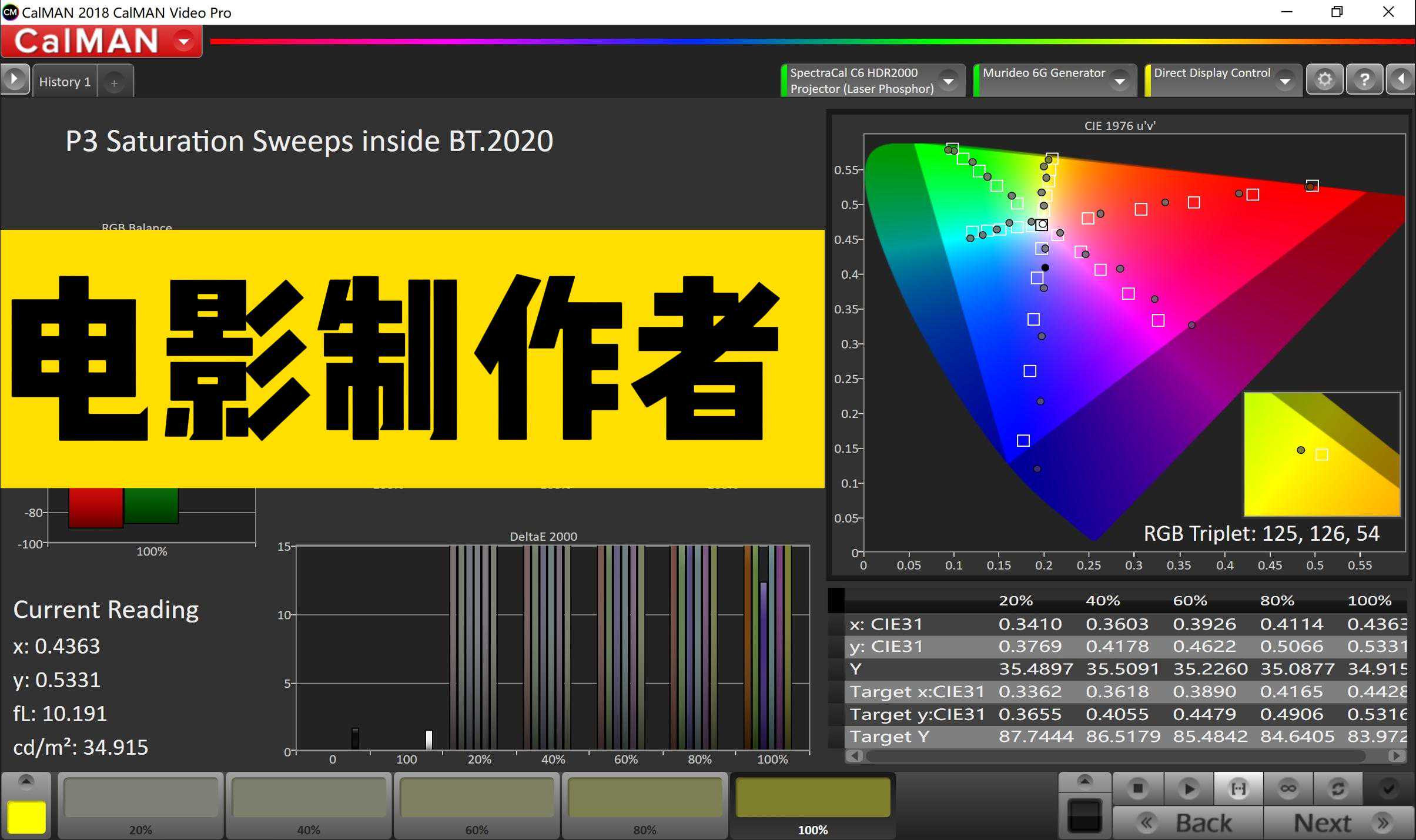Open the CalMAN main menu arrow
The image size is (1416, 840).
[184, 41]
